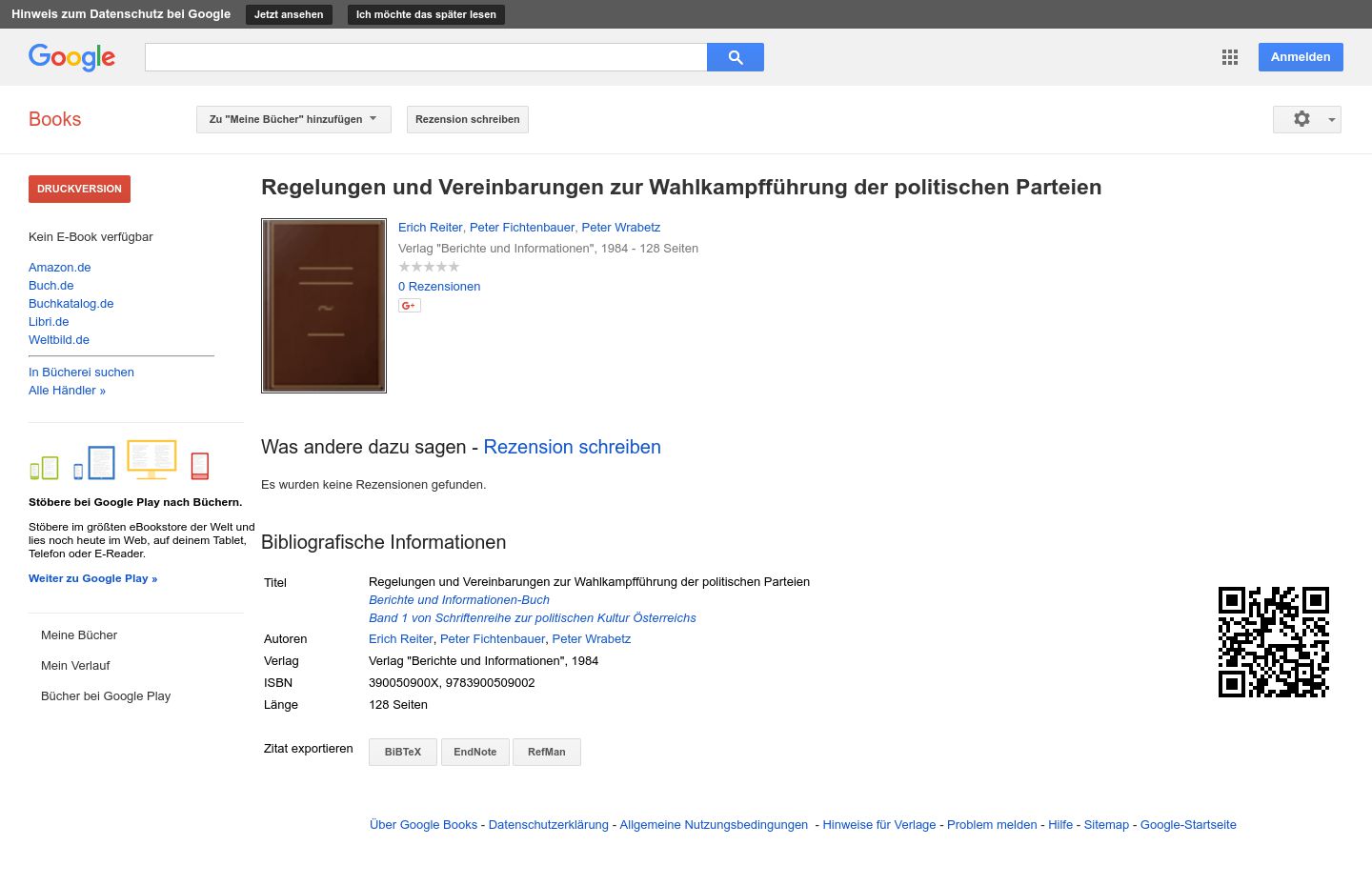
Task: Export citation as RefMan
Action: 547,752
